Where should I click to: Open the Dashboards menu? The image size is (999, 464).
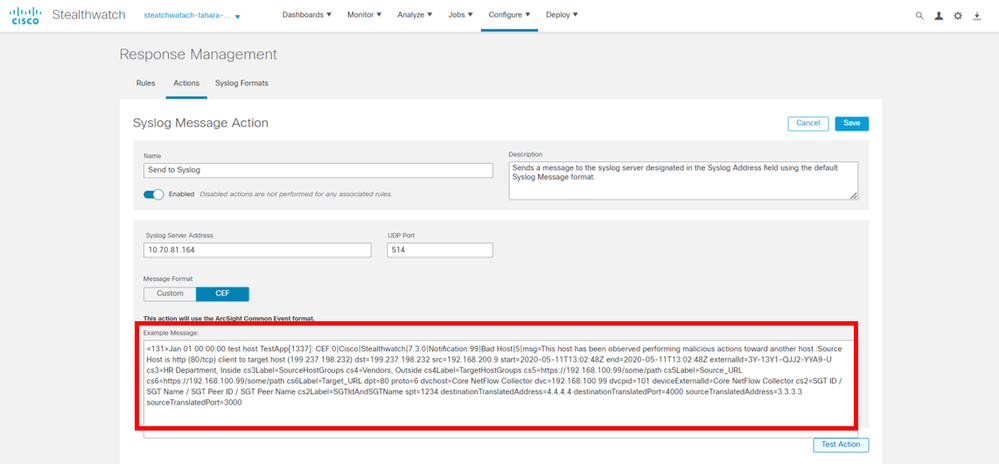(x=306, y=15)
